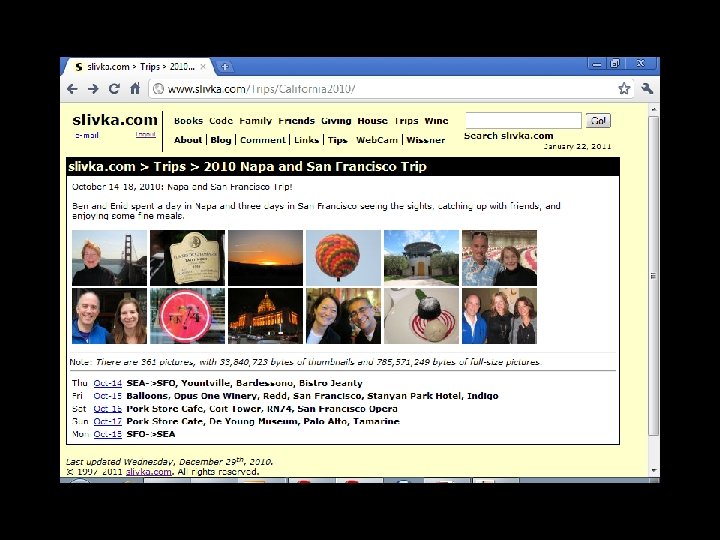
Task: Open the Oct-14 day link
Action: point(107,383)
